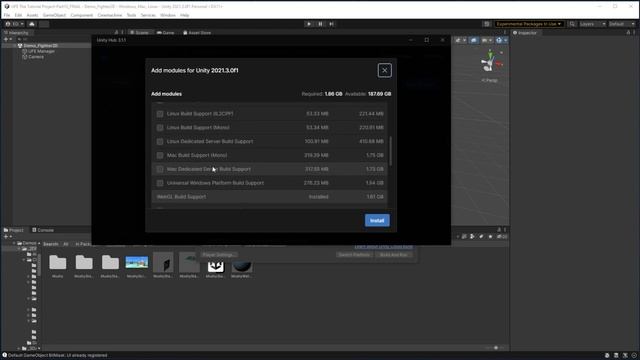
Task: Select the Project tab
Action: point(14,230)
